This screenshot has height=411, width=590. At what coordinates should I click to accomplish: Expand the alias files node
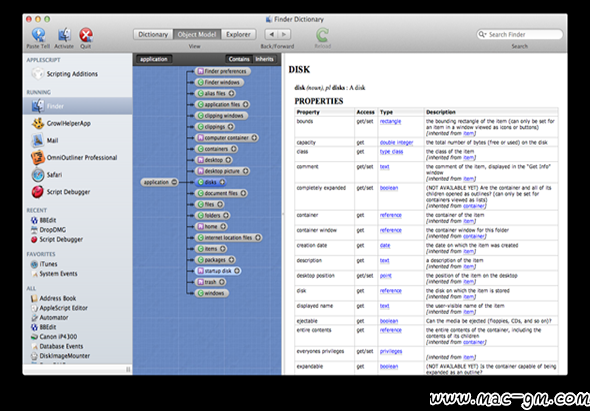click(231, 93)
